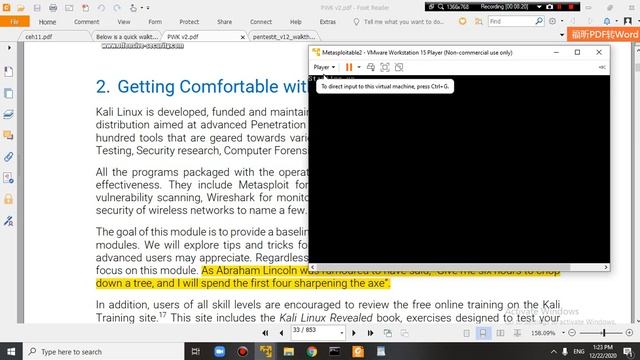Screen dimensions: 640x360
Task: Go to the first page
Action: (x=265, y=333)
